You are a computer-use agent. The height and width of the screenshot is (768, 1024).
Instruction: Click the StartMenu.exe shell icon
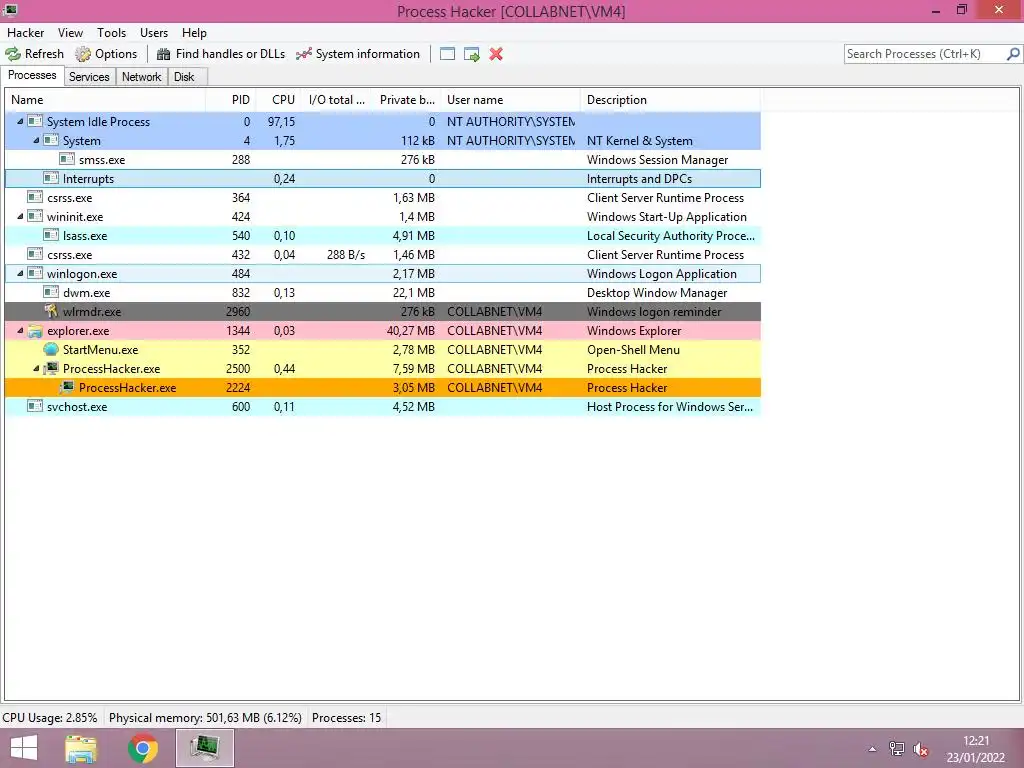tap(51, 349)
